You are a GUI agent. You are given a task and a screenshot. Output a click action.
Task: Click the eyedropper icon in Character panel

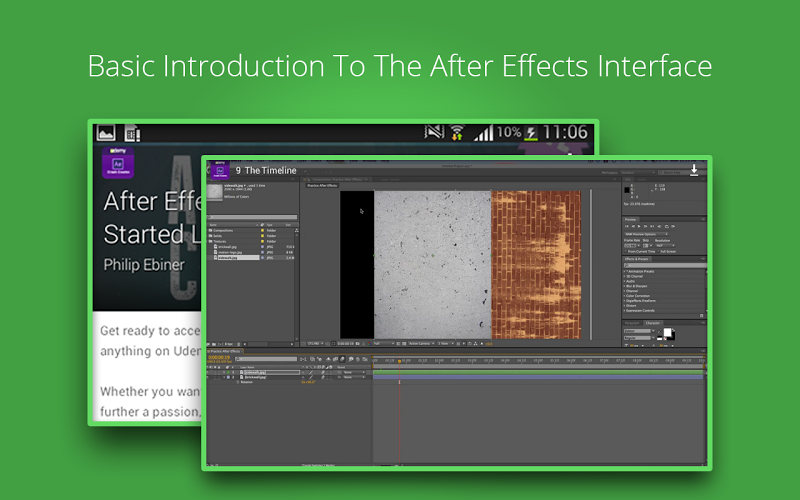point(660,331)
